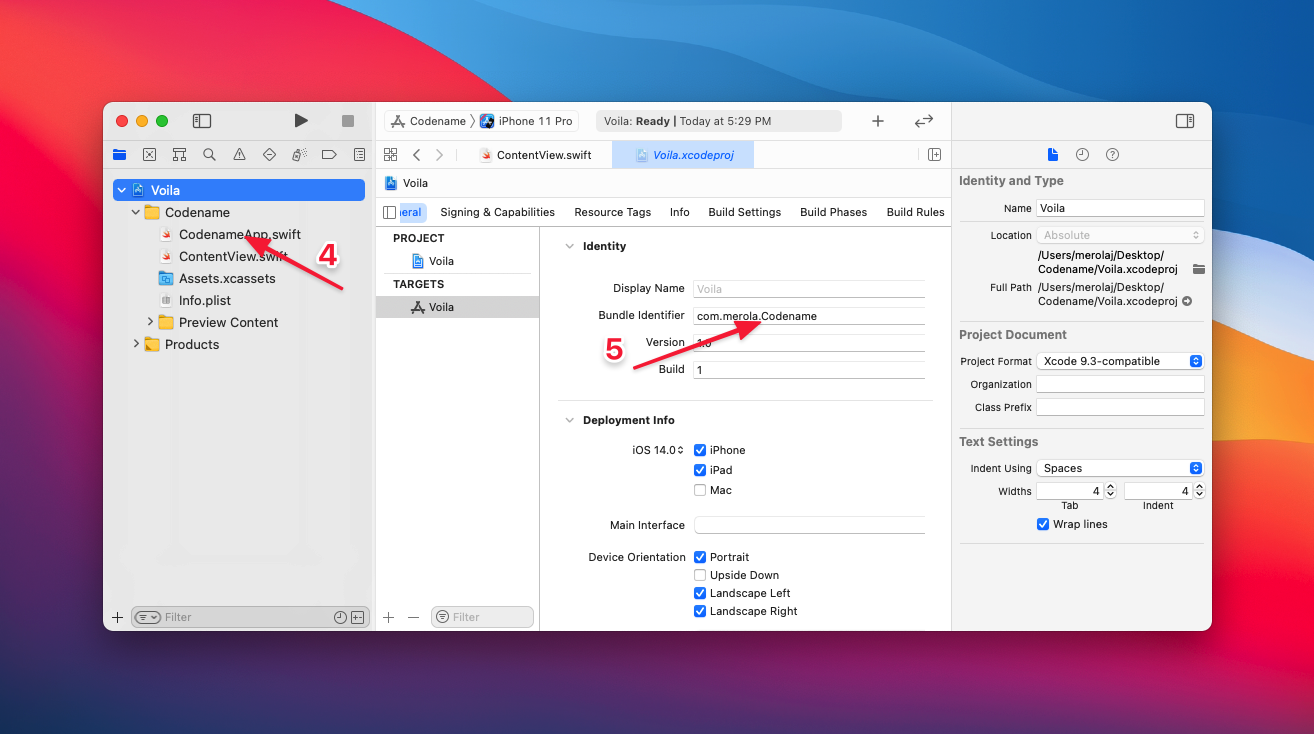Uncheck the iPad device checkbox
The height and width of the screenshot is (734, 1314).
(x=700, y=470)
